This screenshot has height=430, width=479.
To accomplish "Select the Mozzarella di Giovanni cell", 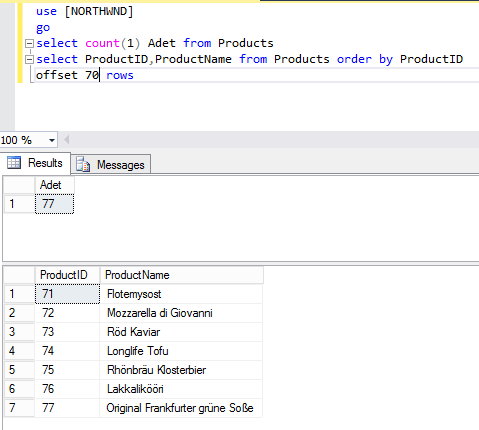I will pyautogui.click(x=181, y=313).
